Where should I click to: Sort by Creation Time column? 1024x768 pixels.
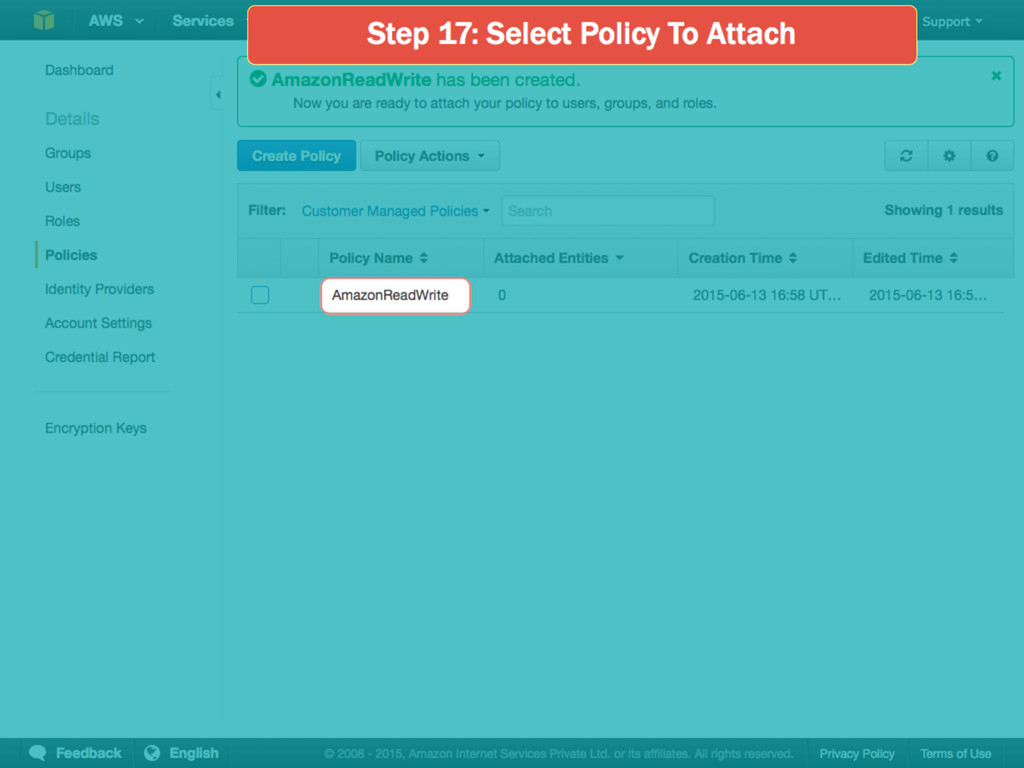(x=743, y=258)
